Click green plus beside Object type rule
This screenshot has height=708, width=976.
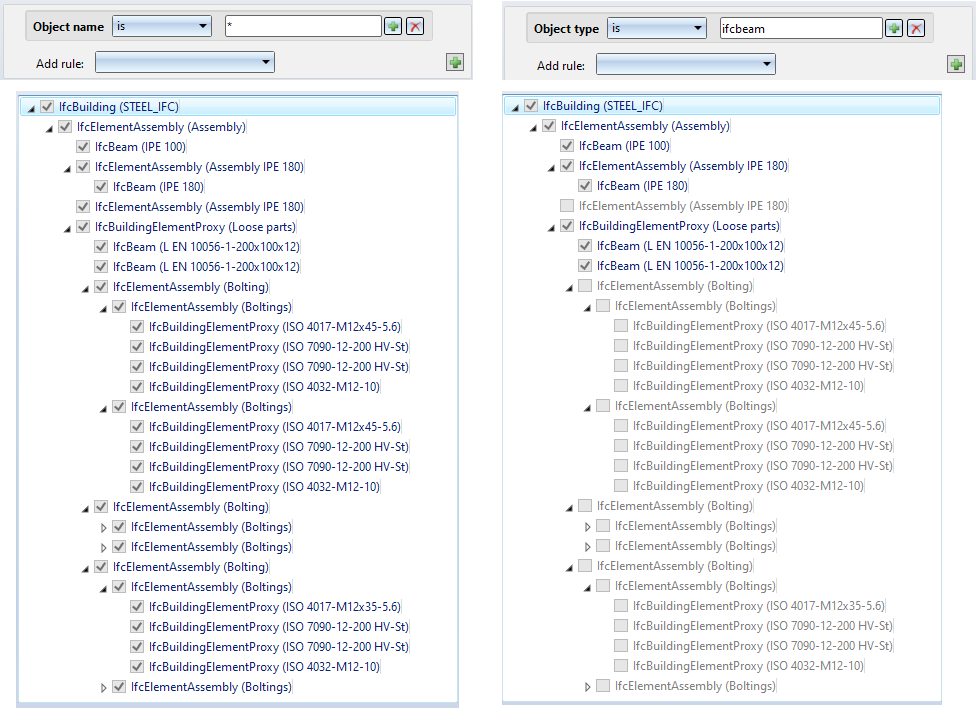pyautogui.click(x=894, y=28)
